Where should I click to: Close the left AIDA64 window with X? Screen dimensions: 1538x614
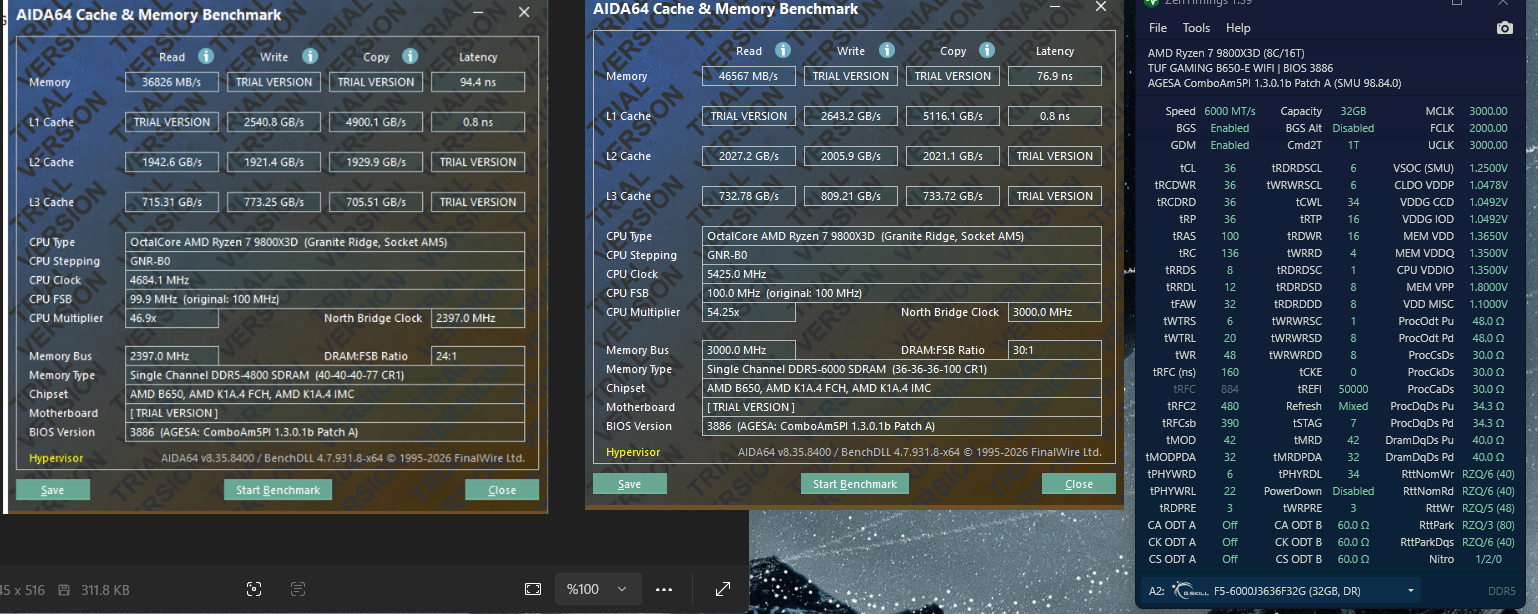524,12
